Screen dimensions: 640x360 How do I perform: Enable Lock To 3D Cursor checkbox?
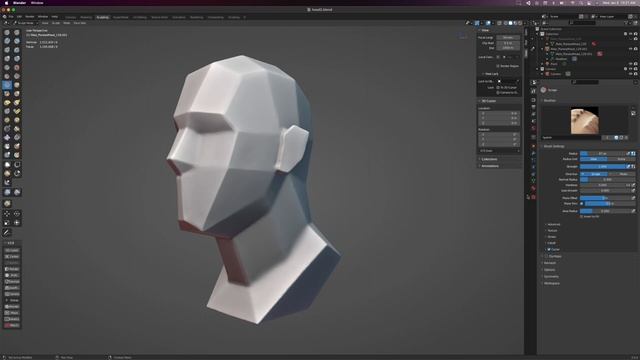[498, 87]
